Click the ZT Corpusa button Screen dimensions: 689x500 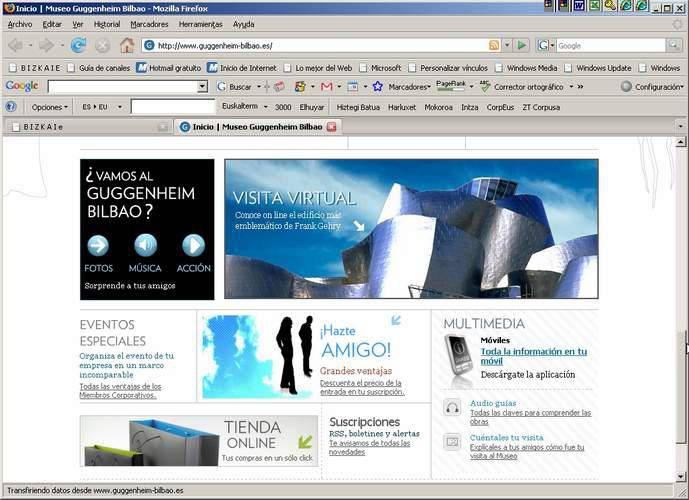(541, 107)
